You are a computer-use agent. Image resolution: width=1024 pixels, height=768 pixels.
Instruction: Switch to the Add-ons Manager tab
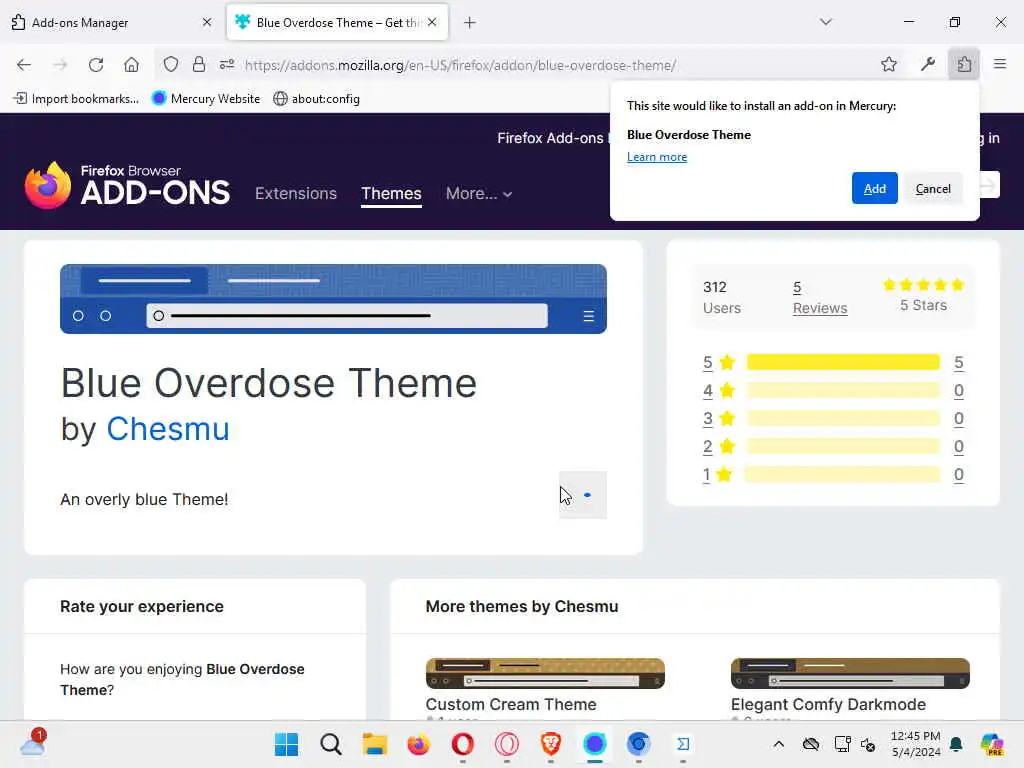111,22
